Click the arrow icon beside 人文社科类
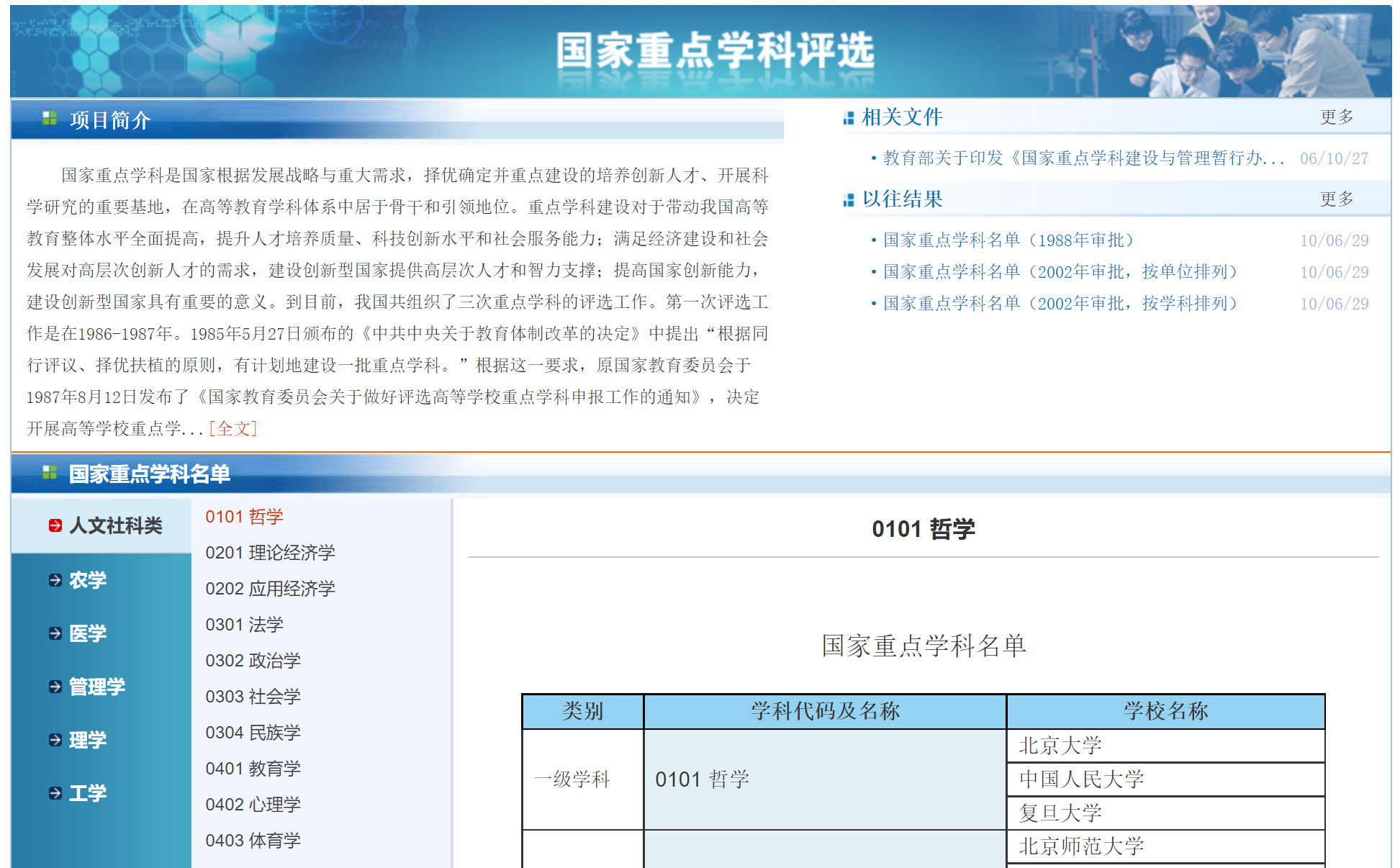Image resolution: width=1400 pixels, height=868 pixels. (55, 526)
